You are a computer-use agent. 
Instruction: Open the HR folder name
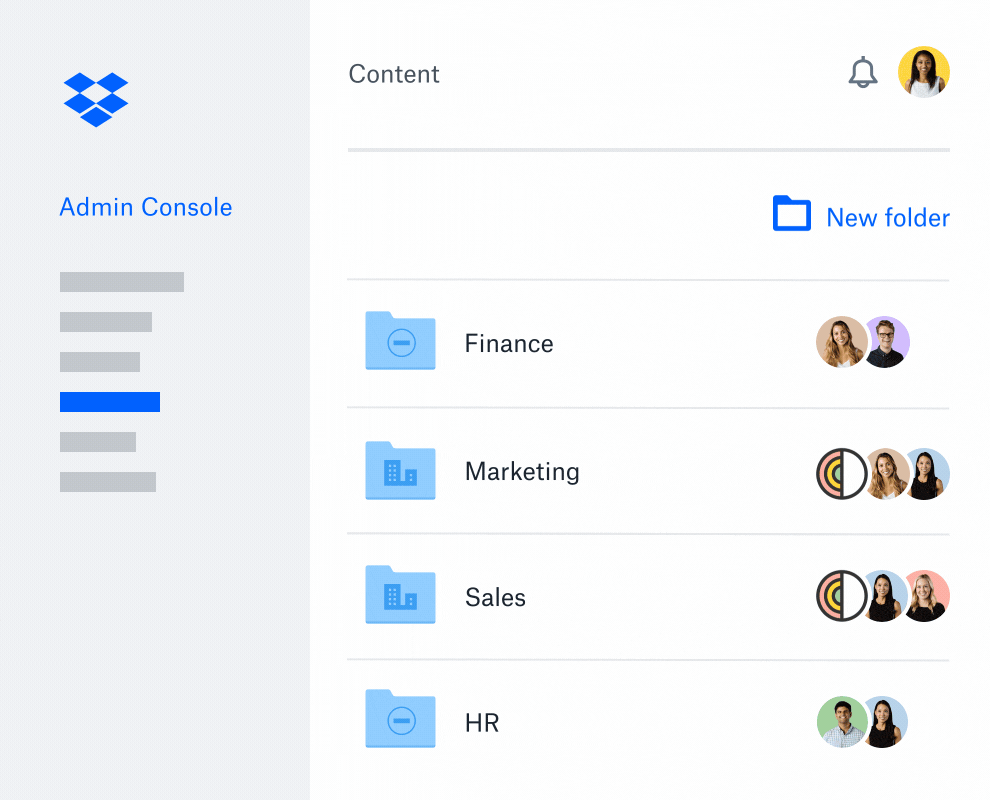click(481, 723)
